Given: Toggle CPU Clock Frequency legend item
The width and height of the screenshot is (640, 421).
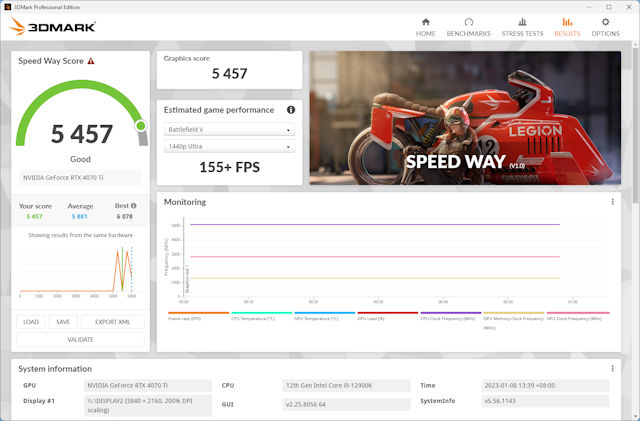Looking at the screenshot, I should pyautogui.click(x=451, y=316).
